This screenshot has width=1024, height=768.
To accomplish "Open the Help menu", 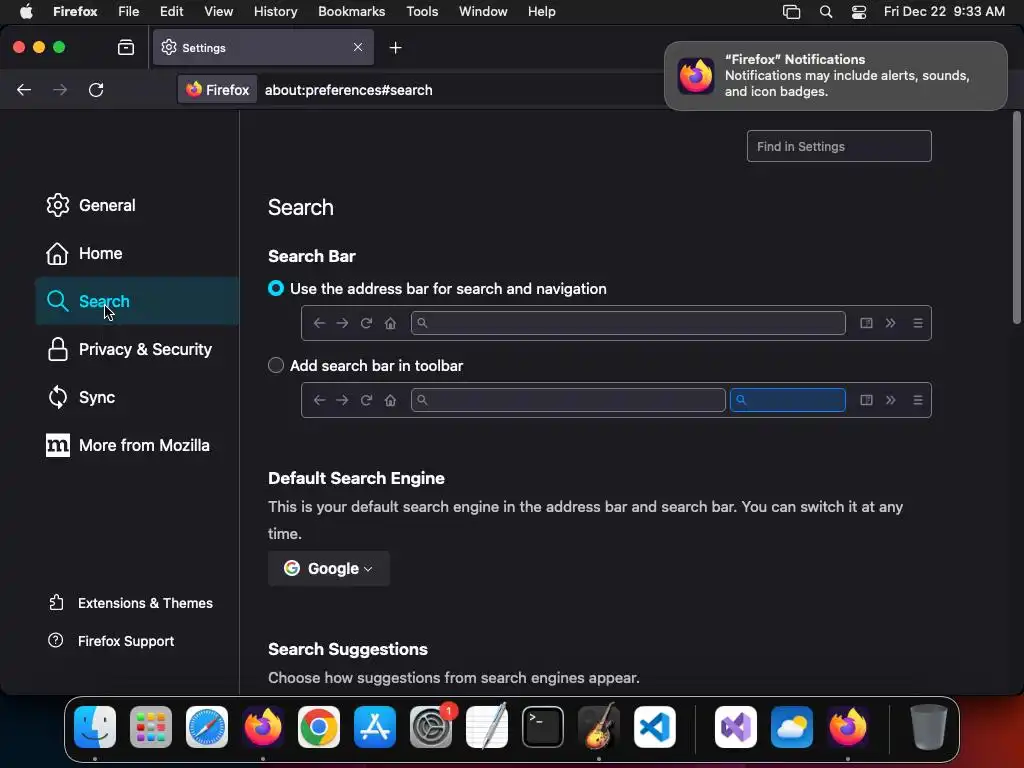I will 541,11.
